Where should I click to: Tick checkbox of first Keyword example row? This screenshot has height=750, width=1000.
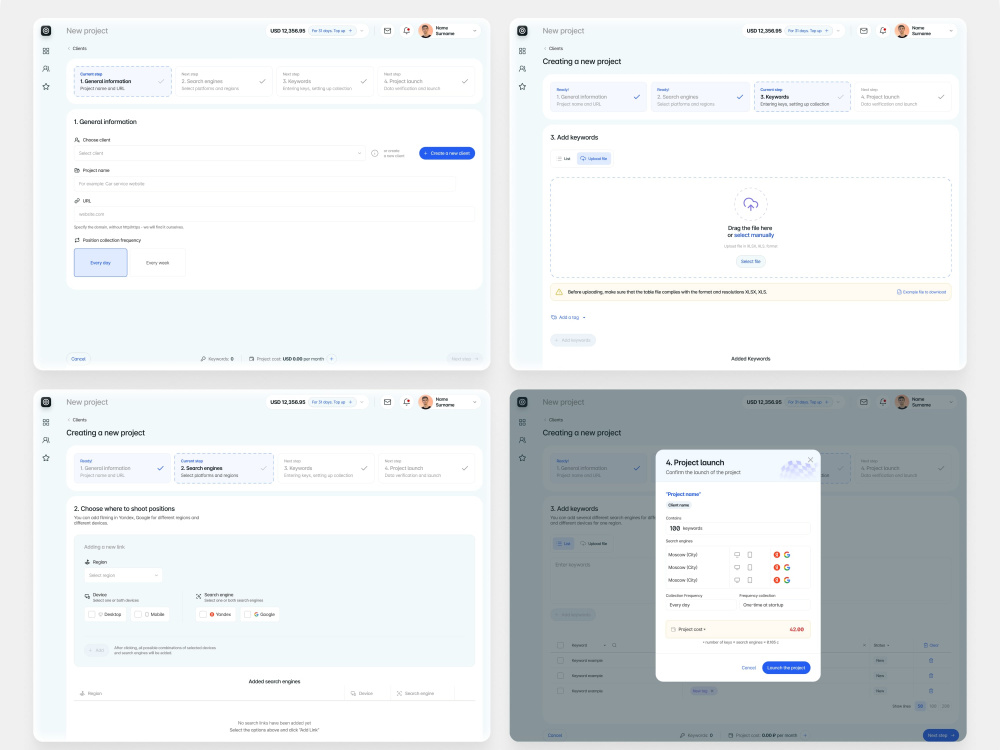pos(561,661)
